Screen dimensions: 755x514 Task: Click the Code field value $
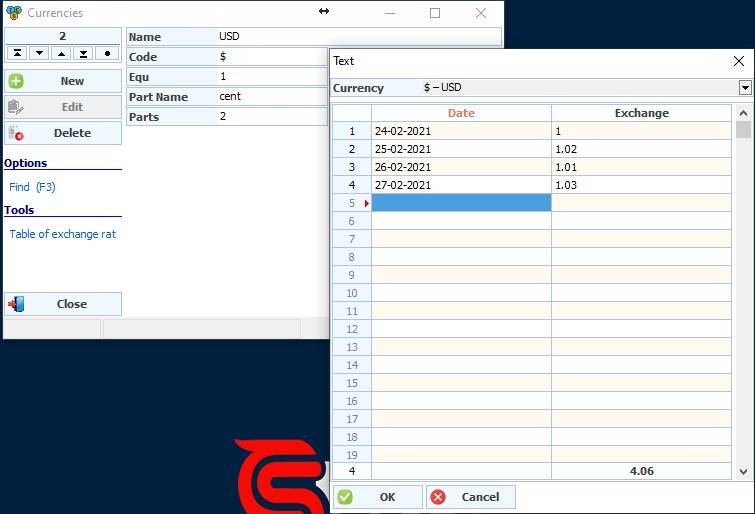coord(272,57)
